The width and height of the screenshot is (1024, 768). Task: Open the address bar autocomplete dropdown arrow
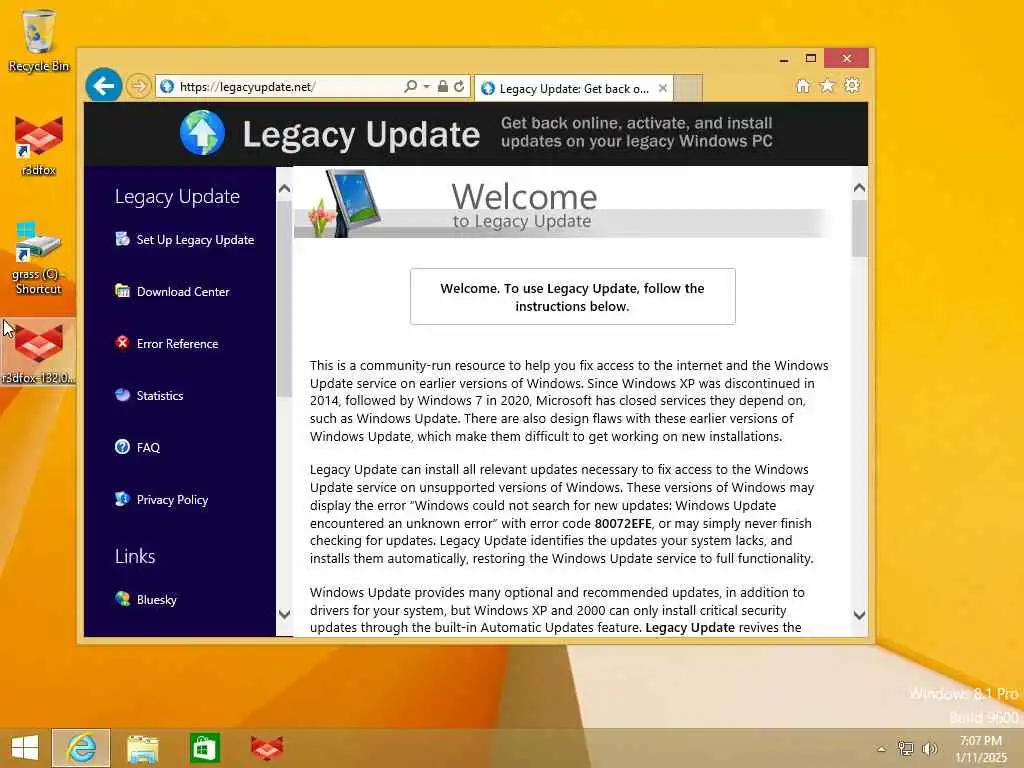426,86
